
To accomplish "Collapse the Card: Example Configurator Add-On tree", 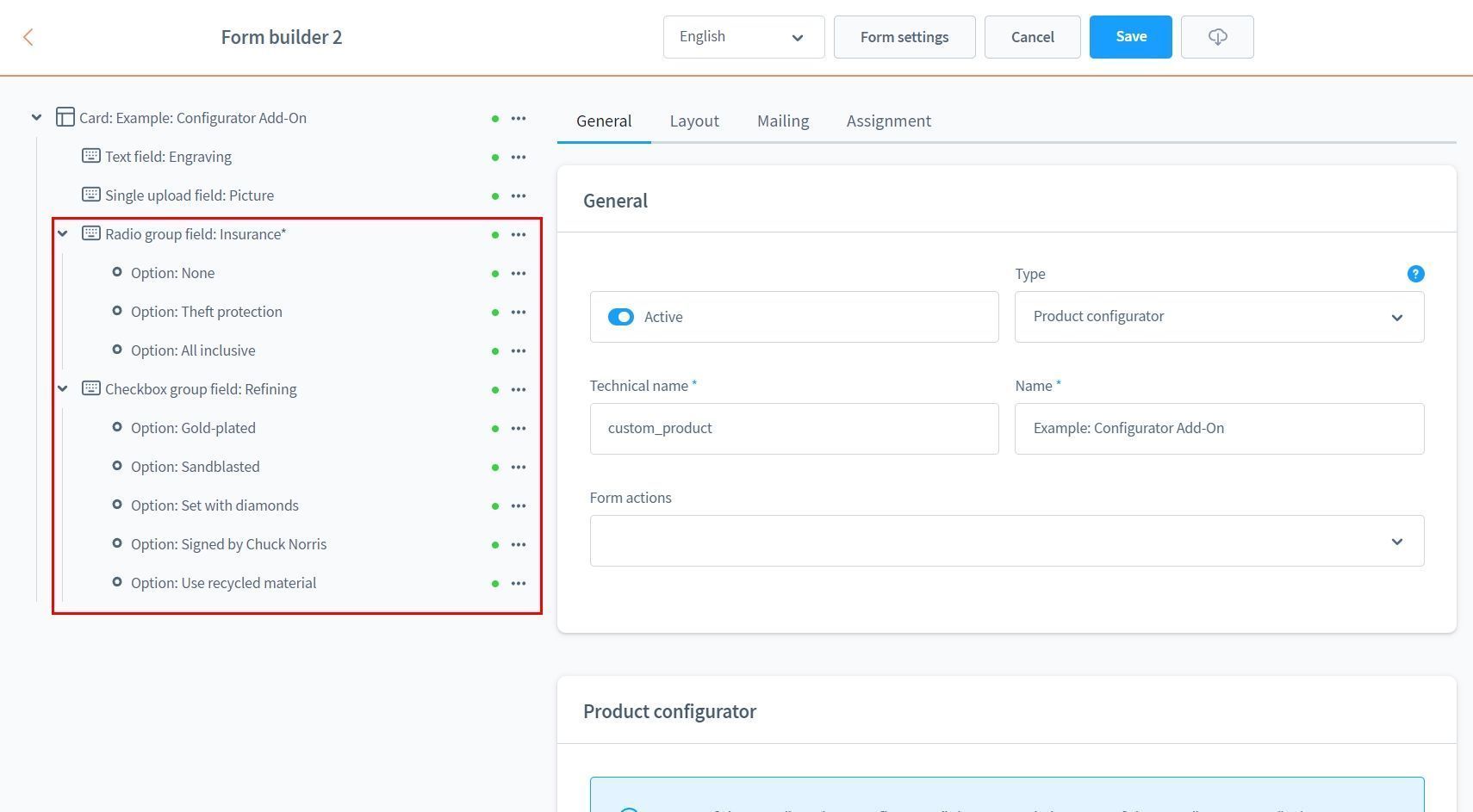I will pyautogui.click(x=36, y=118).
